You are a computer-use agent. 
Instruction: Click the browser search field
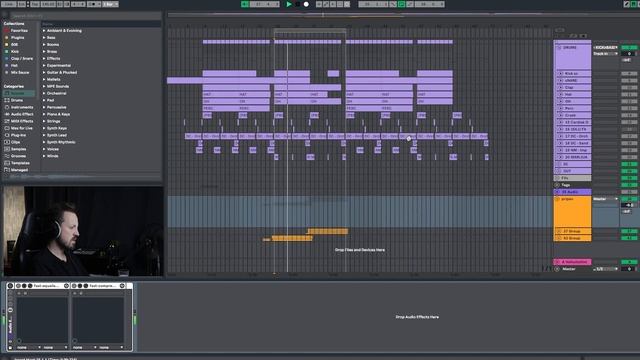click(86, 16)
